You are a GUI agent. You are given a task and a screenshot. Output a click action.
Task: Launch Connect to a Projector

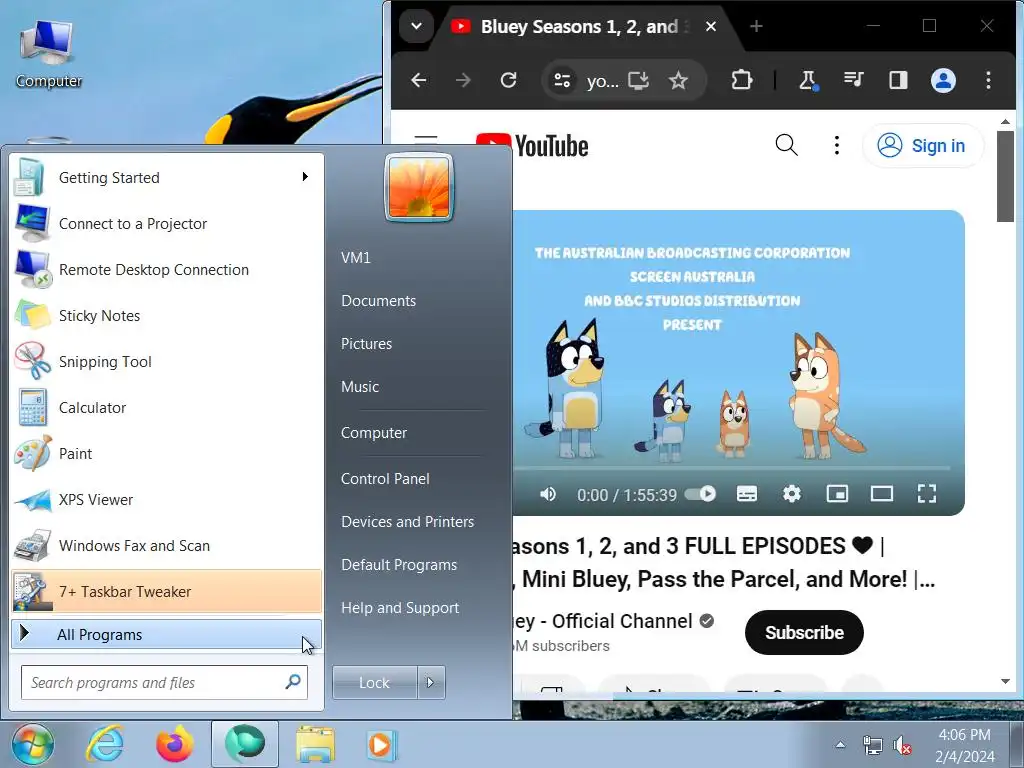(x=167, y=223)
